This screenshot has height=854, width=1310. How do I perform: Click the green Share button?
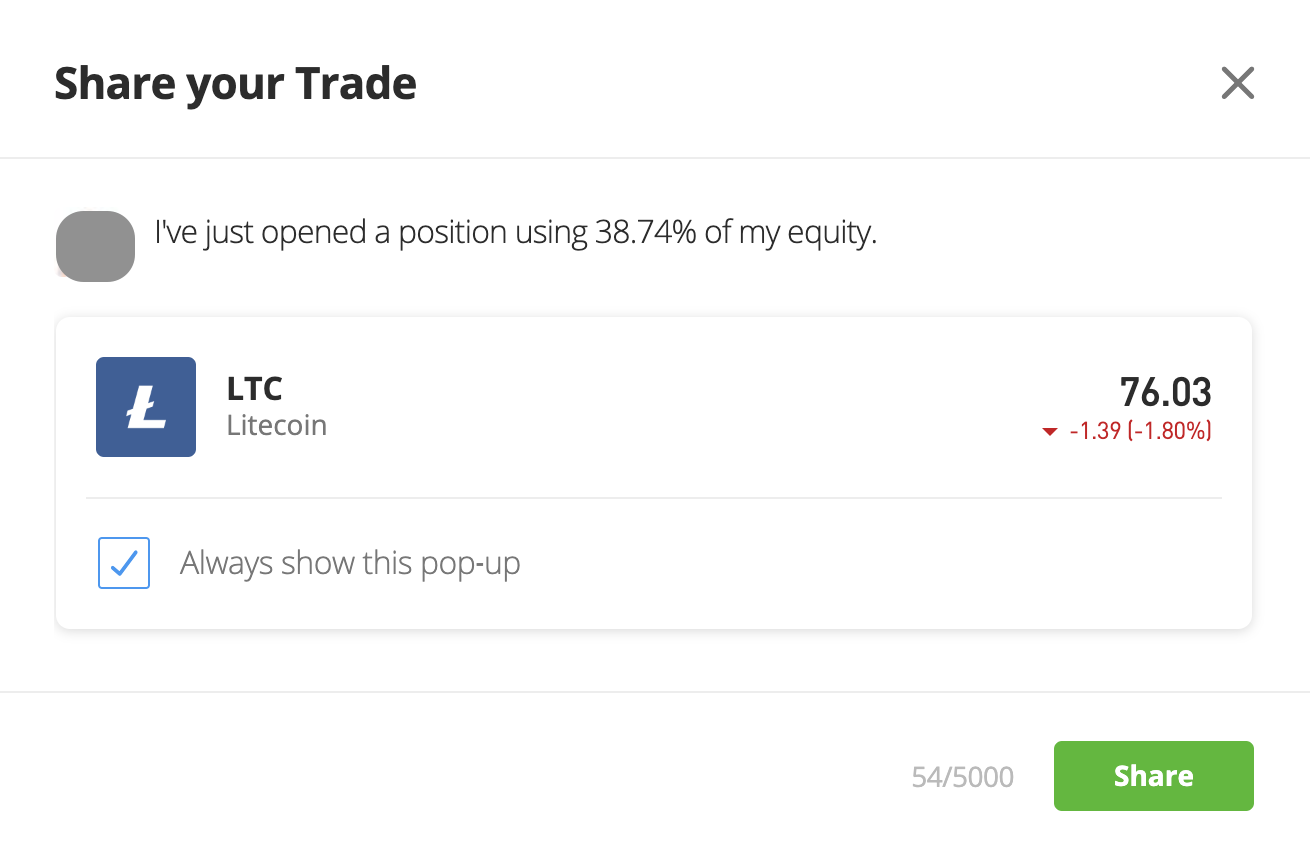click(x=1153, y=776)
